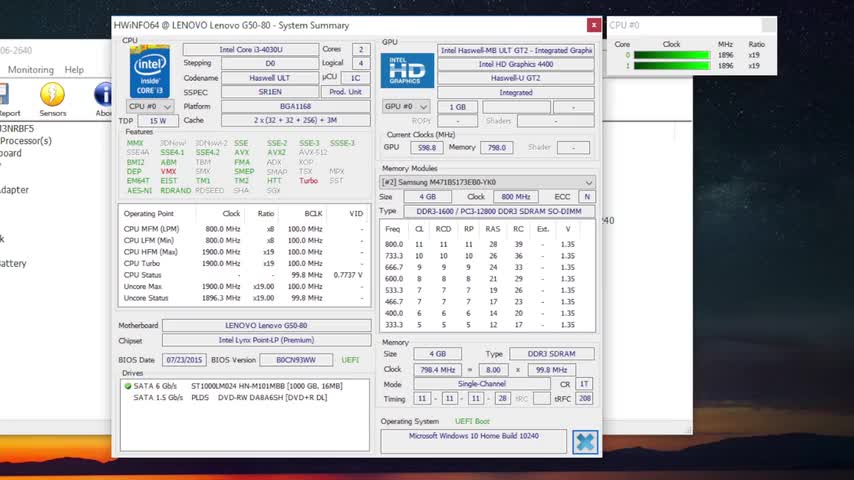This screenshot has width=854, height=480.
Task: Click the ECC N indicator
Action: coord(587,197)
